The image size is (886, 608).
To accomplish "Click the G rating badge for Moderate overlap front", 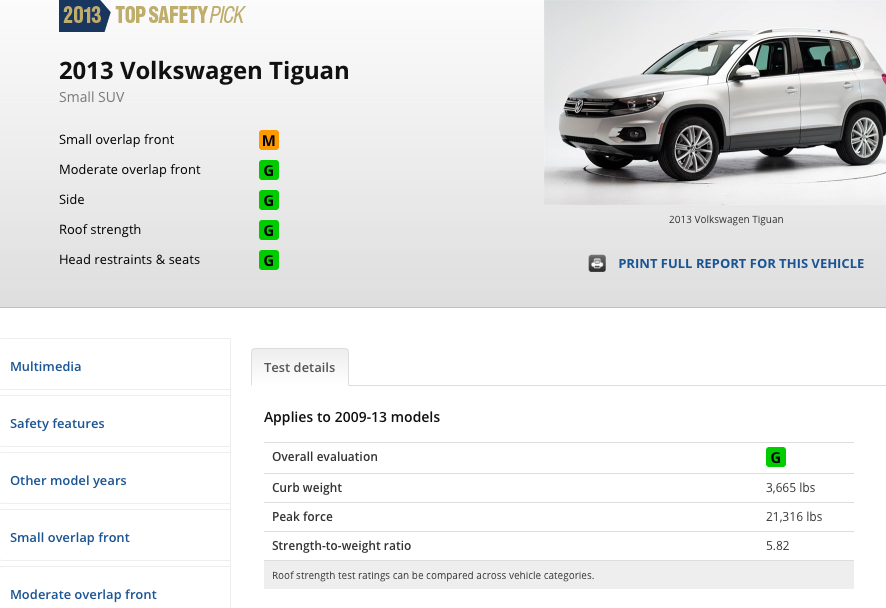I will coord(269,170).
